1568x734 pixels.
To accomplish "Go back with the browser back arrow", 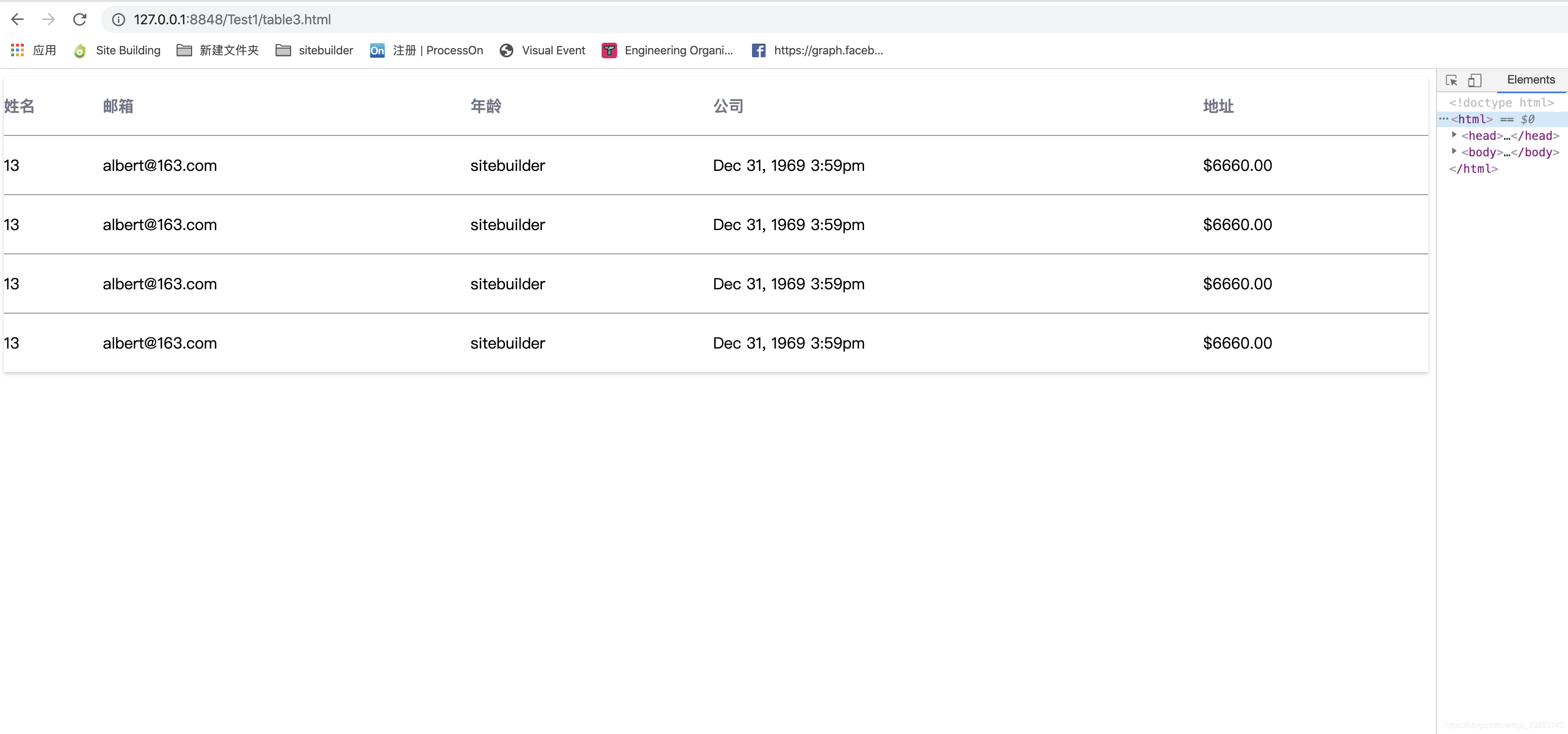I will (x=17, y=19).
